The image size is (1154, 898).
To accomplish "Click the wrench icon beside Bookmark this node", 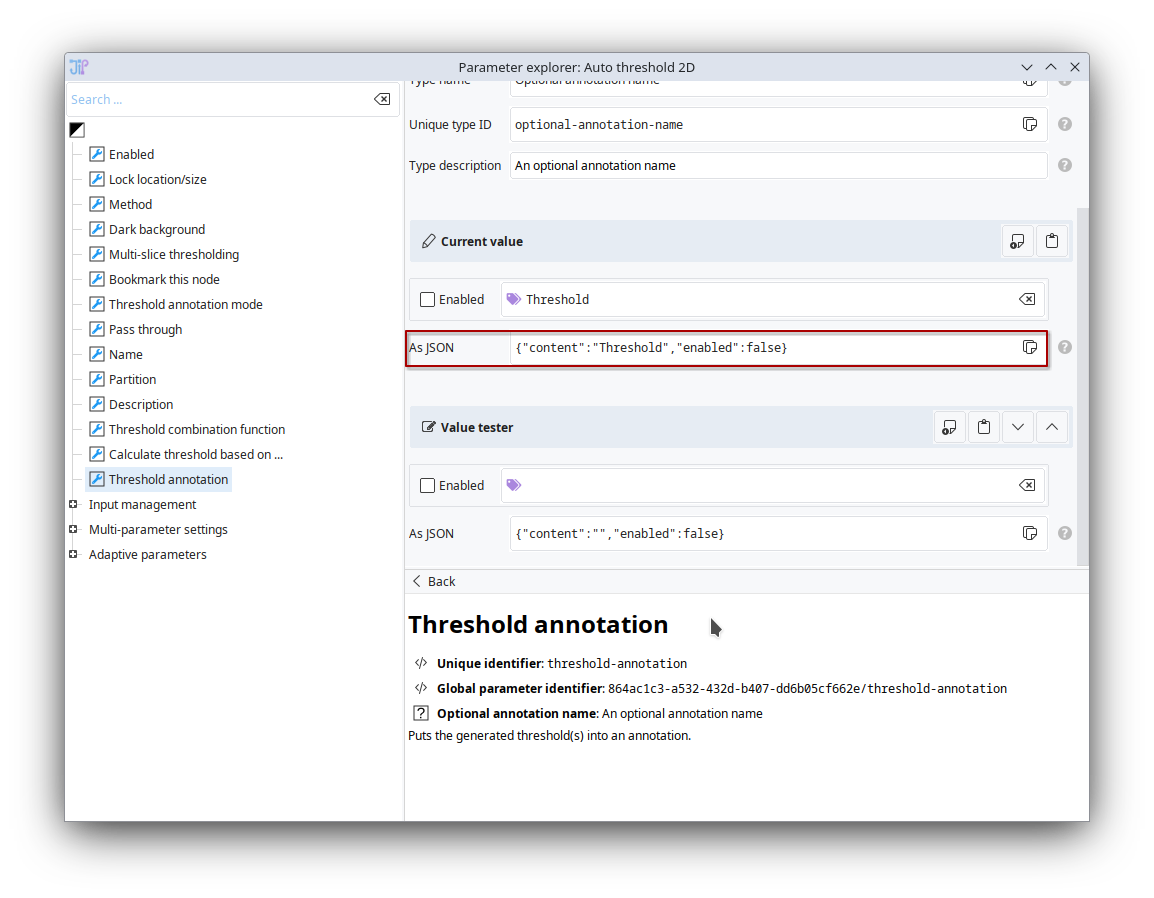I will (x=96, y=280).
